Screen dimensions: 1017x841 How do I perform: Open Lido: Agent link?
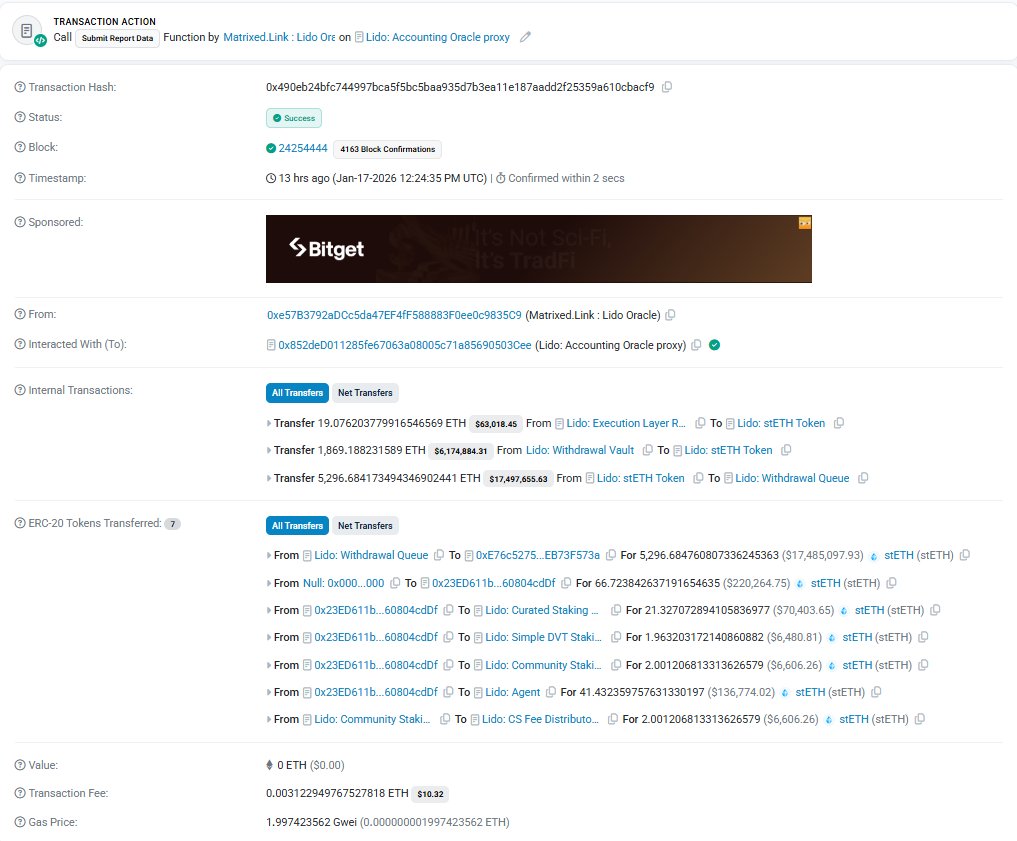click(x=512, y=693)
